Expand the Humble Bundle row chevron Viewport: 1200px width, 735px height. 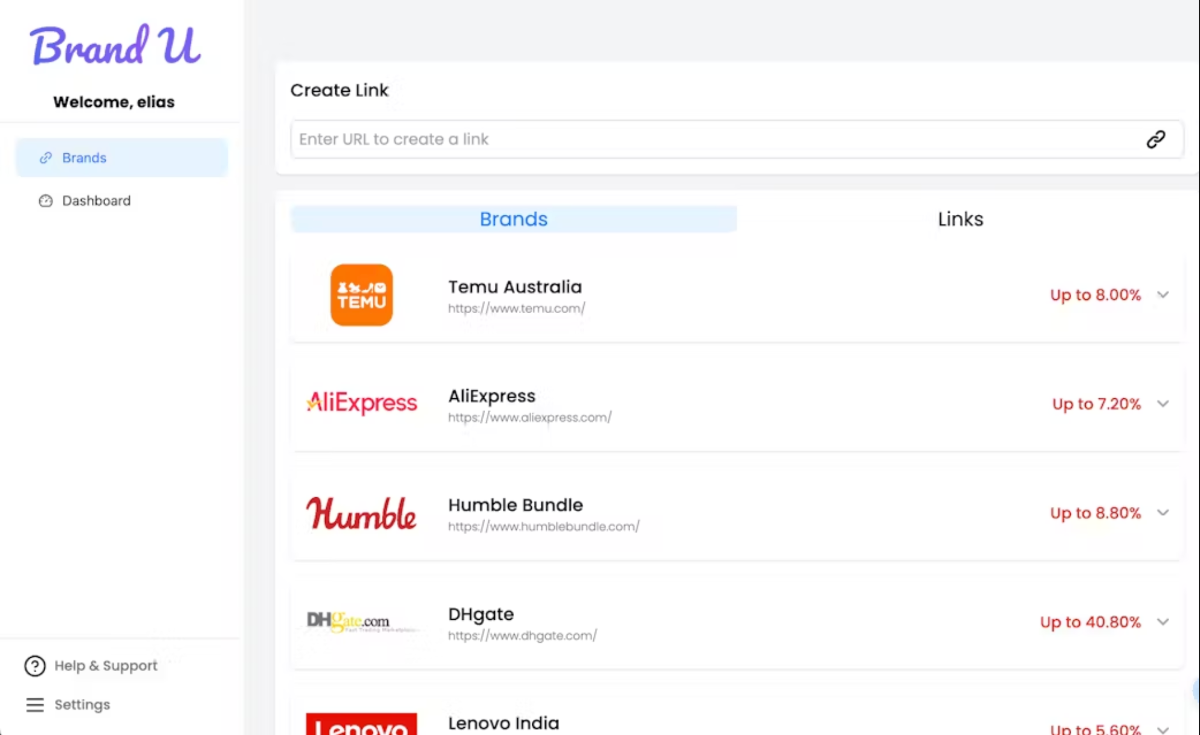point(1163,513)
